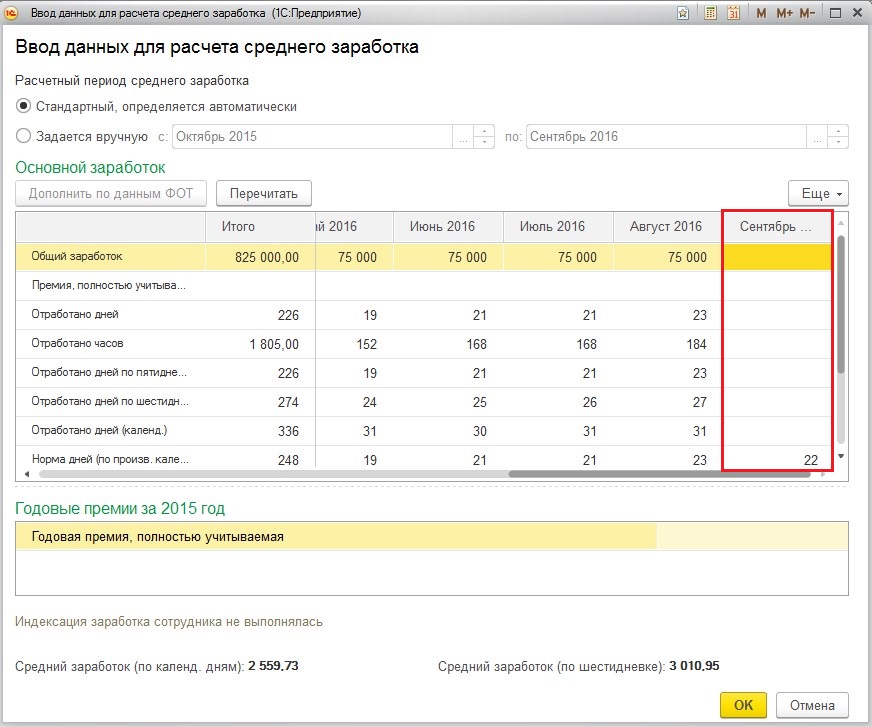Click the start period field 'Октябрь 2015'

coord(313,136)
